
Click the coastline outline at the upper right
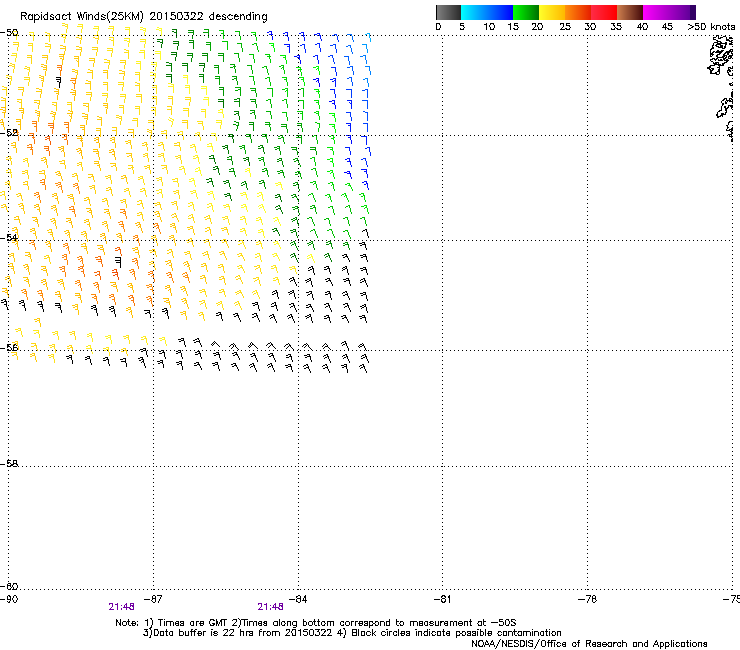click(723, 87)
